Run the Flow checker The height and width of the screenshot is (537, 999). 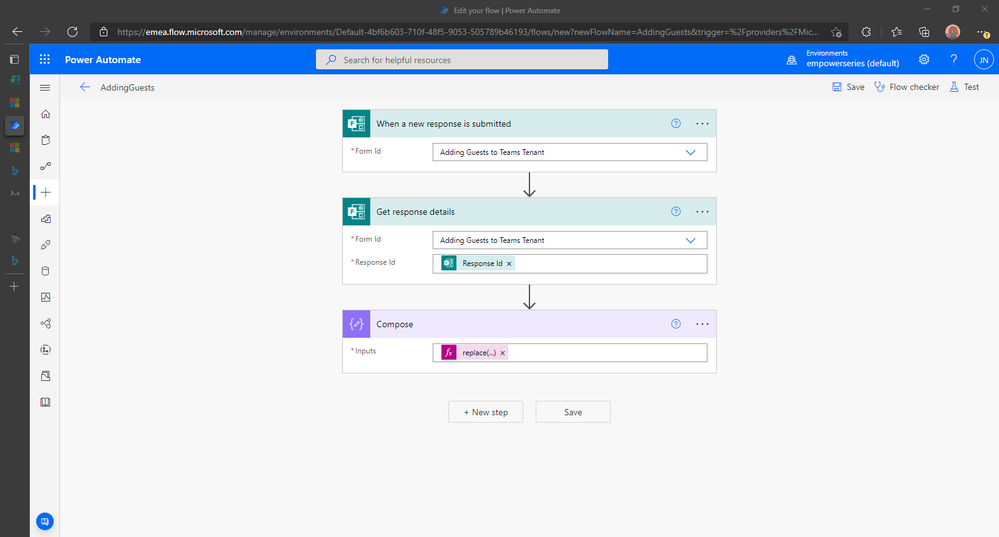coord(907,87)
